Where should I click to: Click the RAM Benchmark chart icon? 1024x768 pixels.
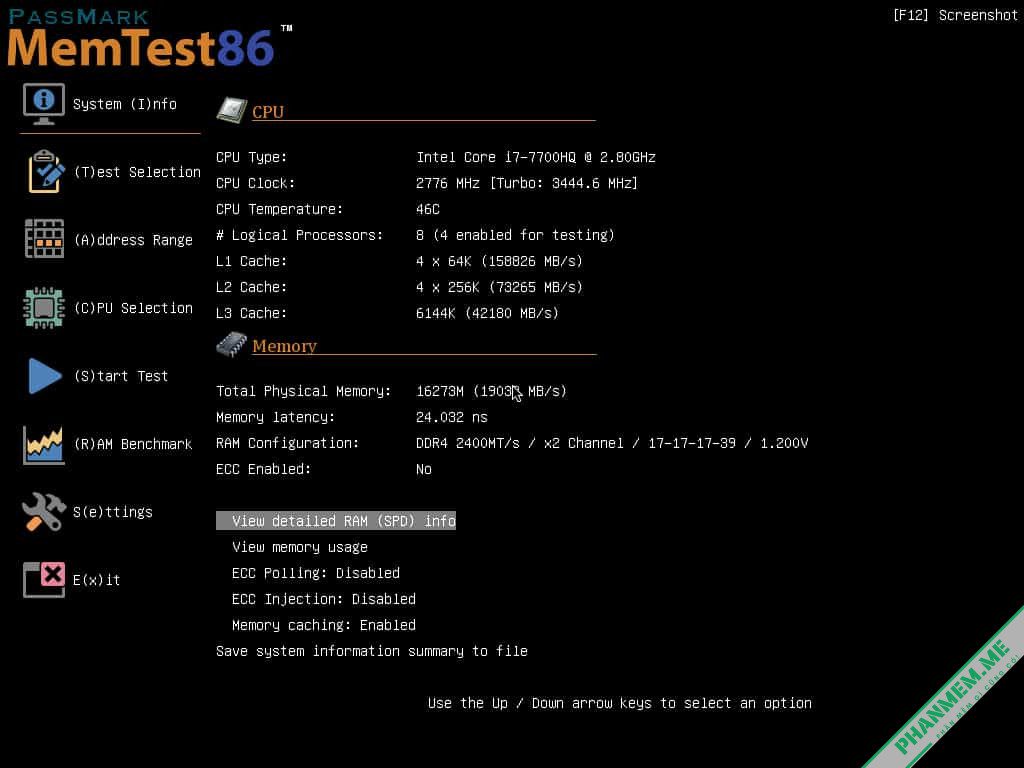click(44, 445)
